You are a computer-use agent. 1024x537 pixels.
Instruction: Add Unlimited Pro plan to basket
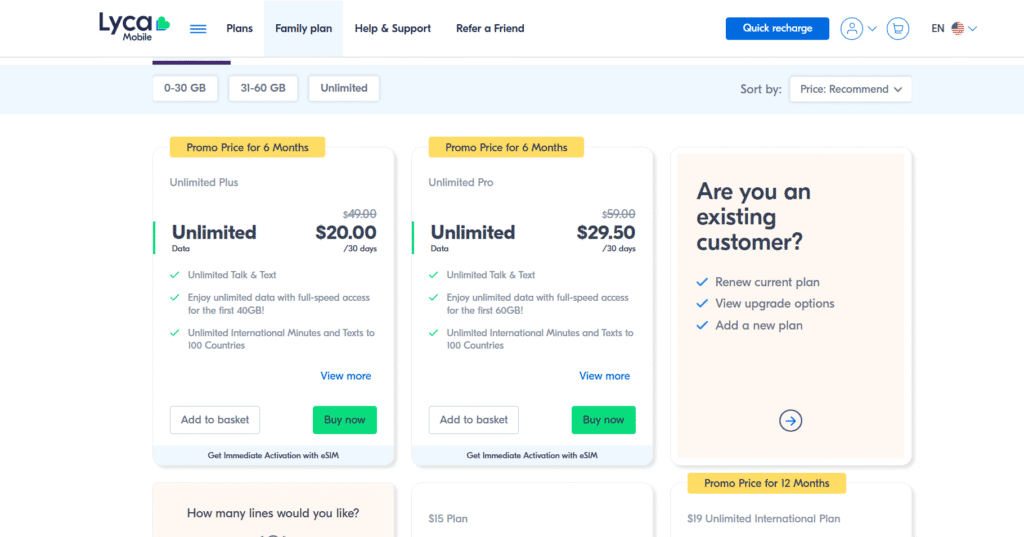[x=474, y=420]
